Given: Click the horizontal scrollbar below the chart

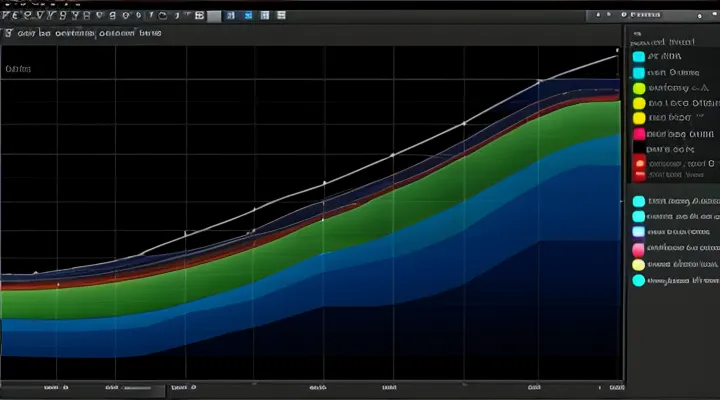Looking at the screenshot, I should 140,387.
